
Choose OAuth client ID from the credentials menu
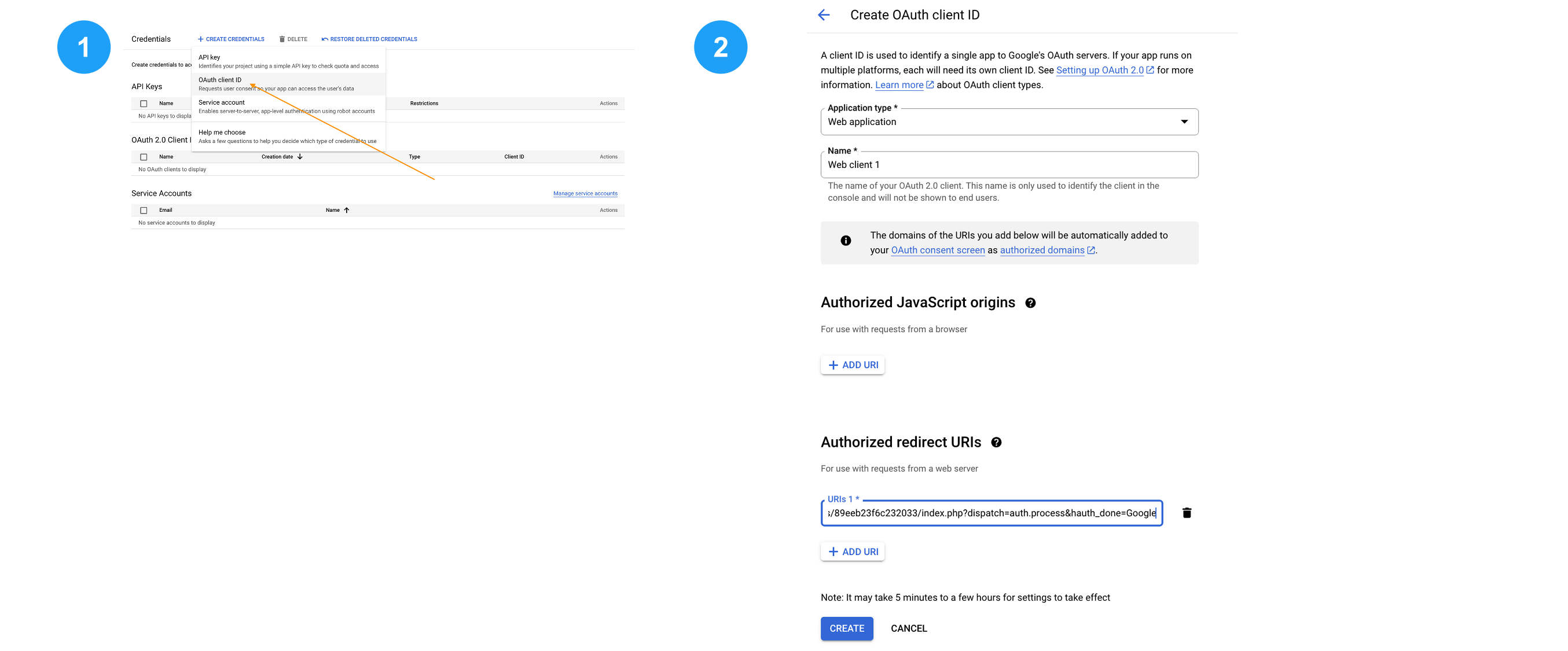click(x=288, y=84)
